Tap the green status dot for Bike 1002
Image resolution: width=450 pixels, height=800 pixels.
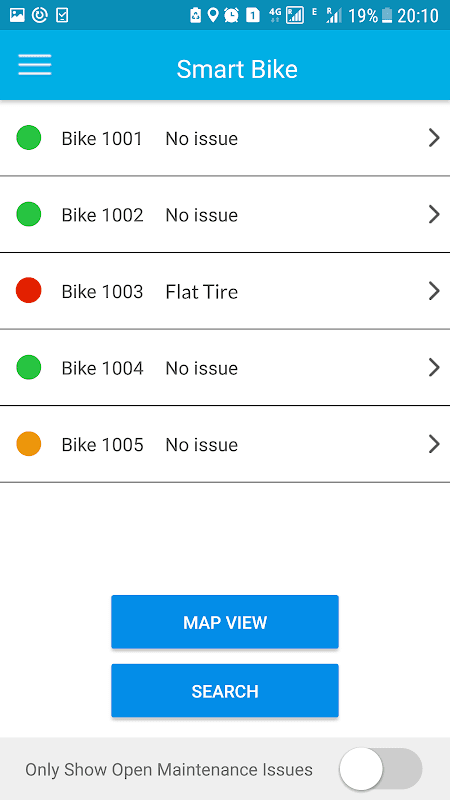29,214
